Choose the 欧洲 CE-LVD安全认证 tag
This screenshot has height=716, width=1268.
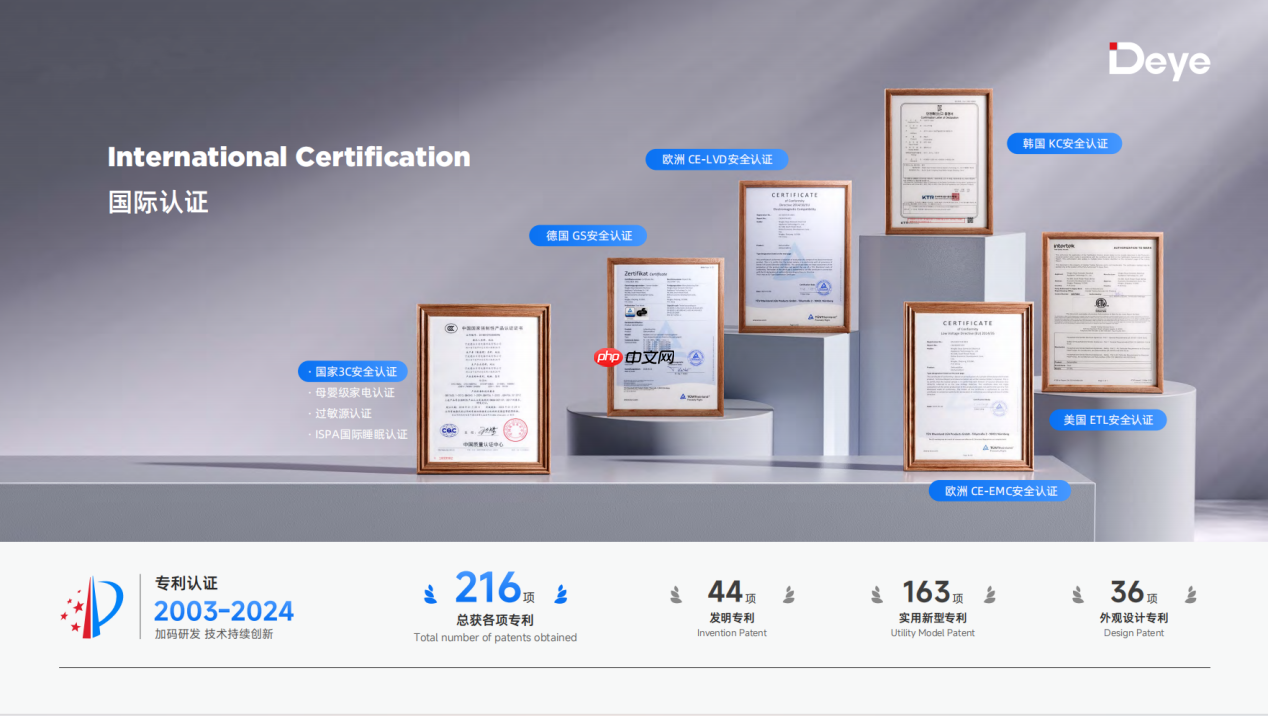tap(716, 159)
